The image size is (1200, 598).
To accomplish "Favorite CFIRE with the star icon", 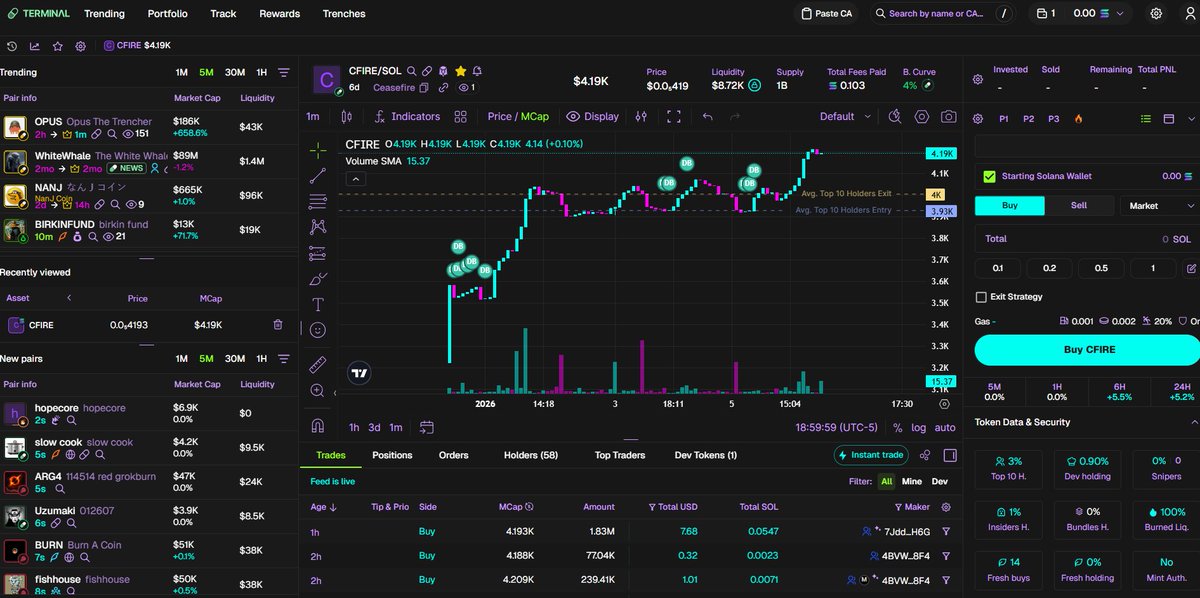I will (x=460, y=71).
